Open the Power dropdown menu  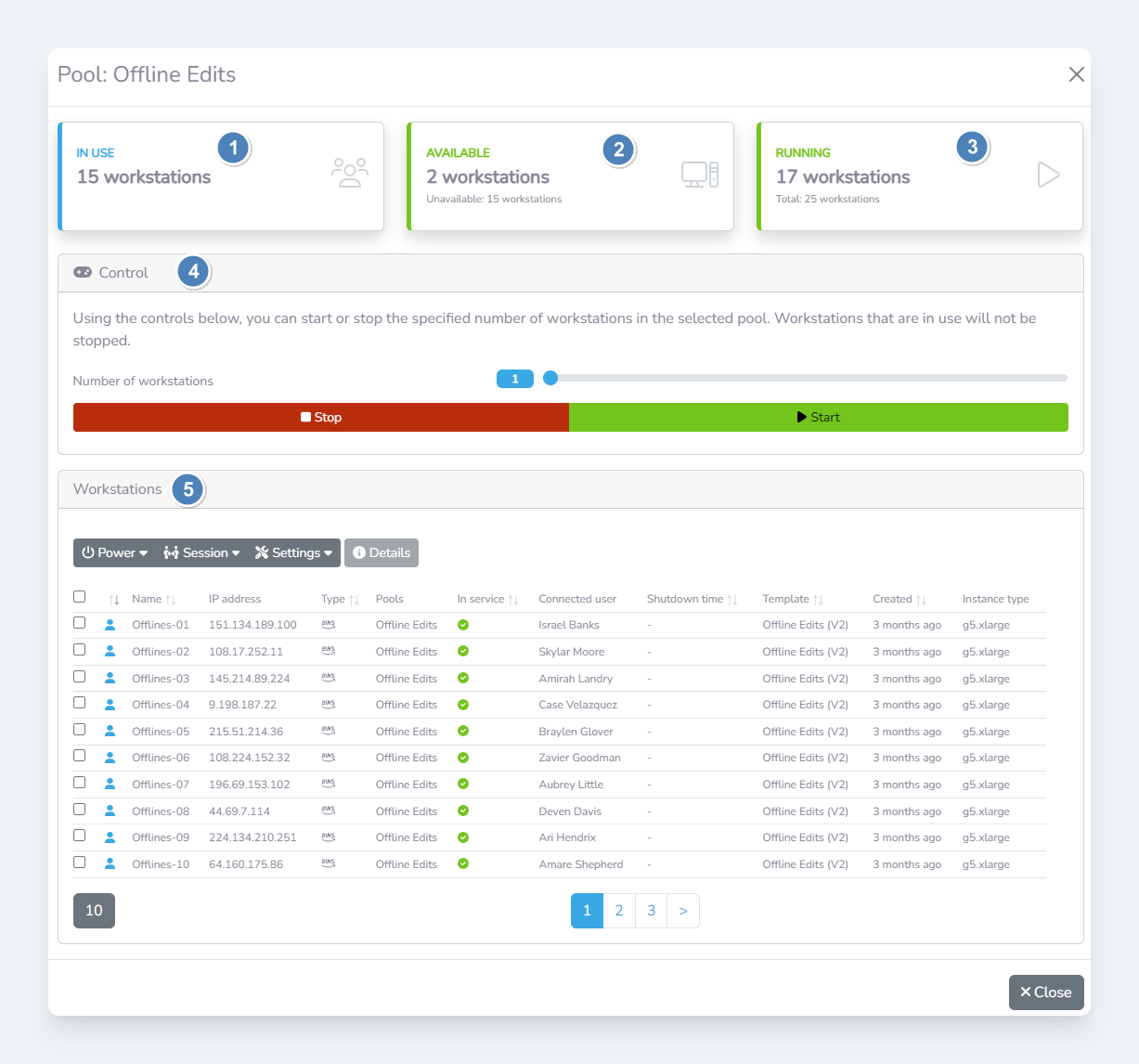pos(115,552)
